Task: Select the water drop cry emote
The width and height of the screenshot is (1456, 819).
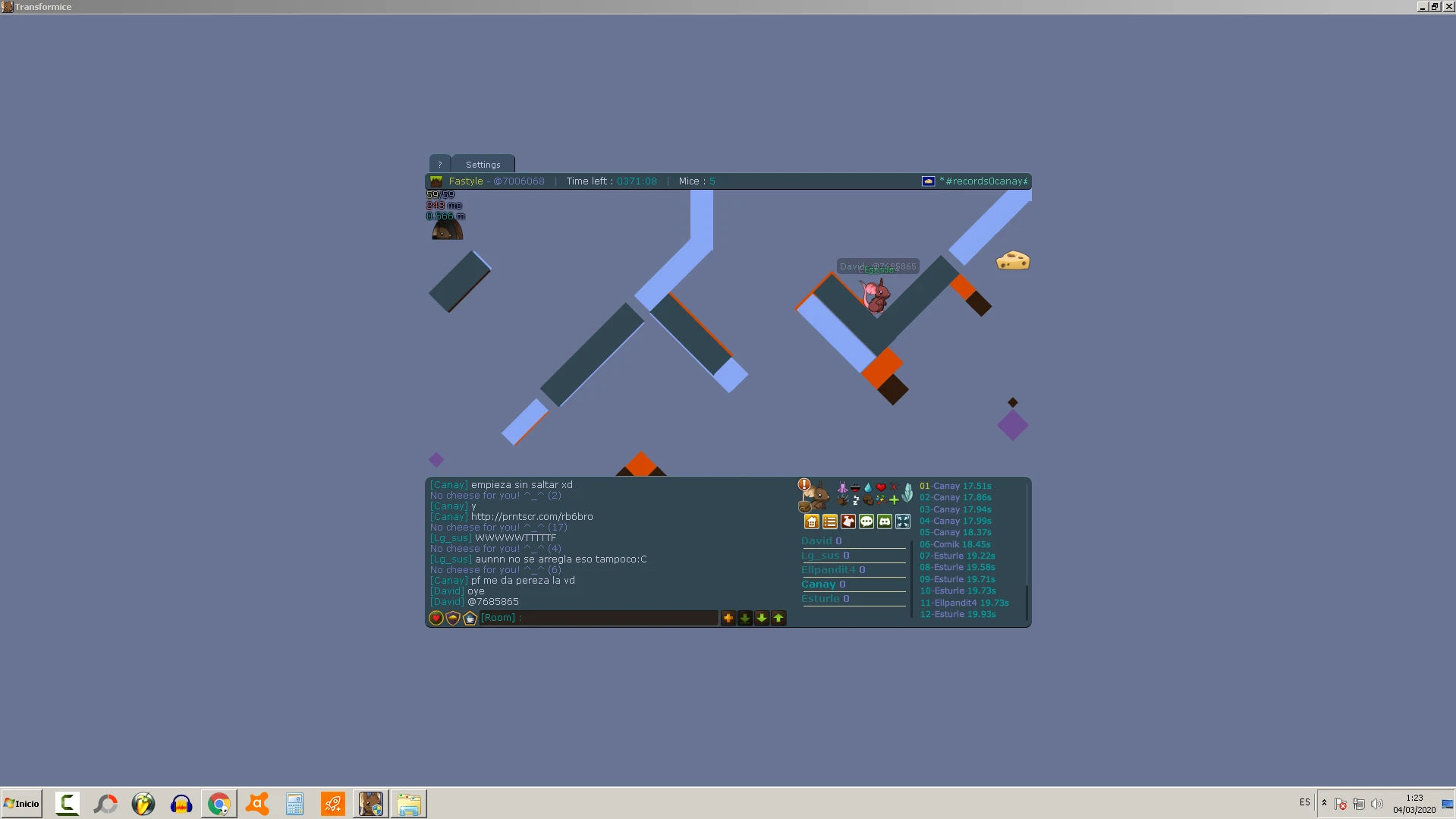Action: [x=868, y=487]
